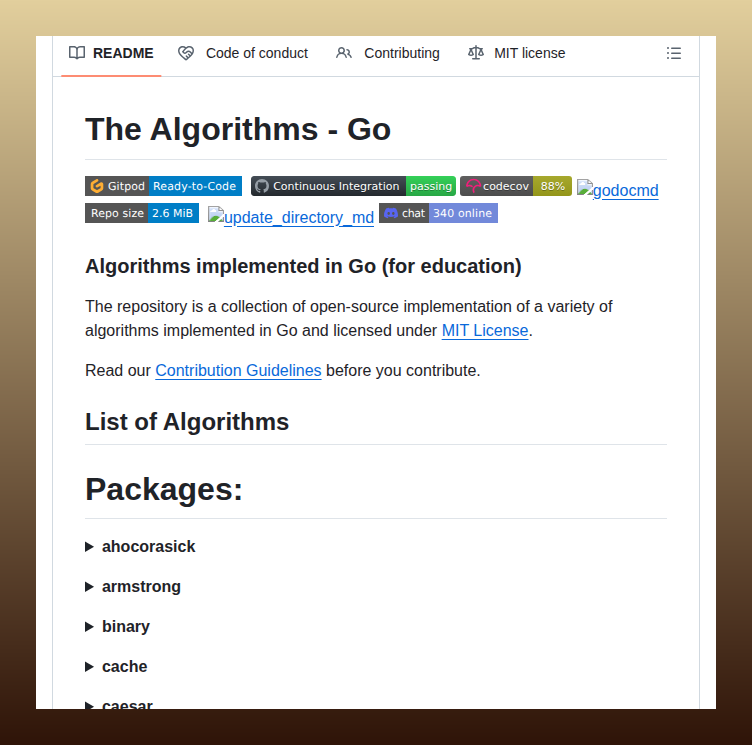Screen dimensions: 752x745
Task: Switch to the Contributing tab
Action: tap(388, 53)
